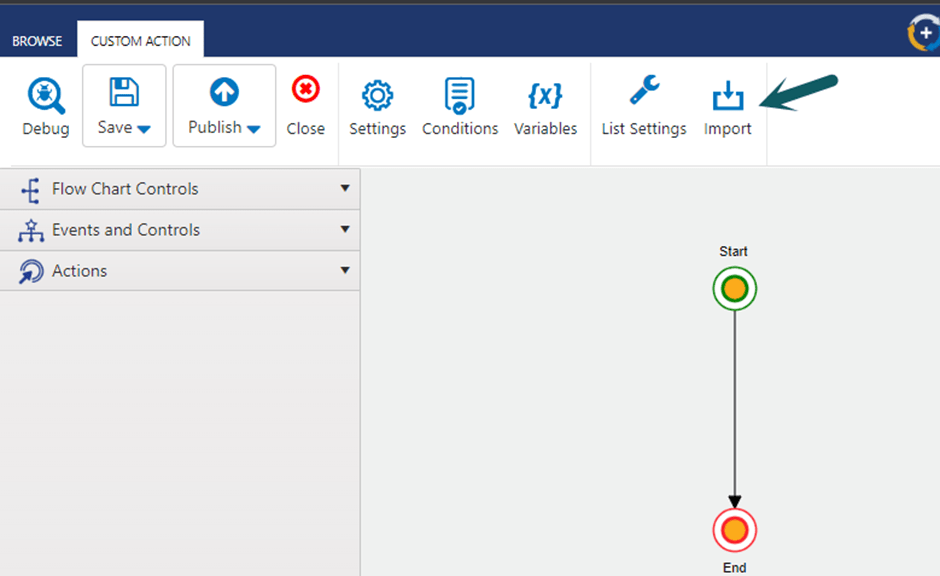Screen dimensions: 940x576
Task: Open the Save dropdown arrow
Action: click(144, 129)
